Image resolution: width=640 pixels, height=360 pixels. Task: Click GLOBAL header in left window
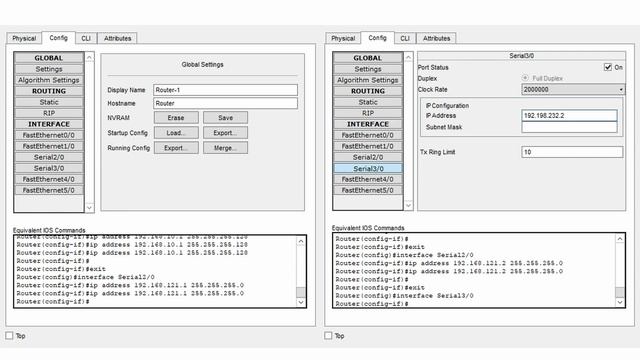click(49, 58)
